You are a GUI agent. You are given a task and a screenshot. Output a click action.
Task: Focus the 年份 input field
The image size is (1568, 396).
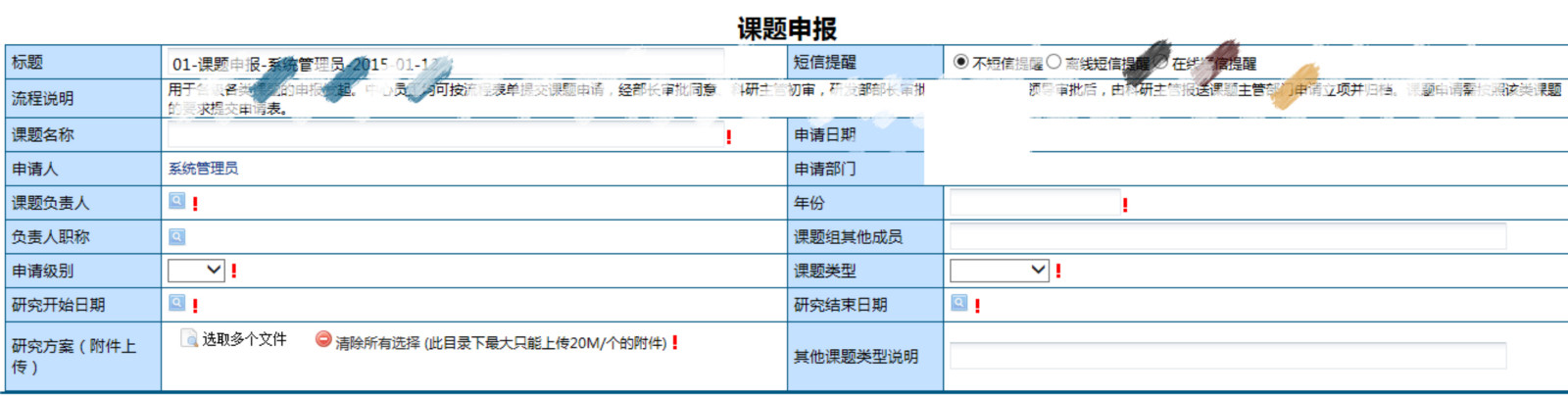pyautogui.click(x=1035, y=203)
